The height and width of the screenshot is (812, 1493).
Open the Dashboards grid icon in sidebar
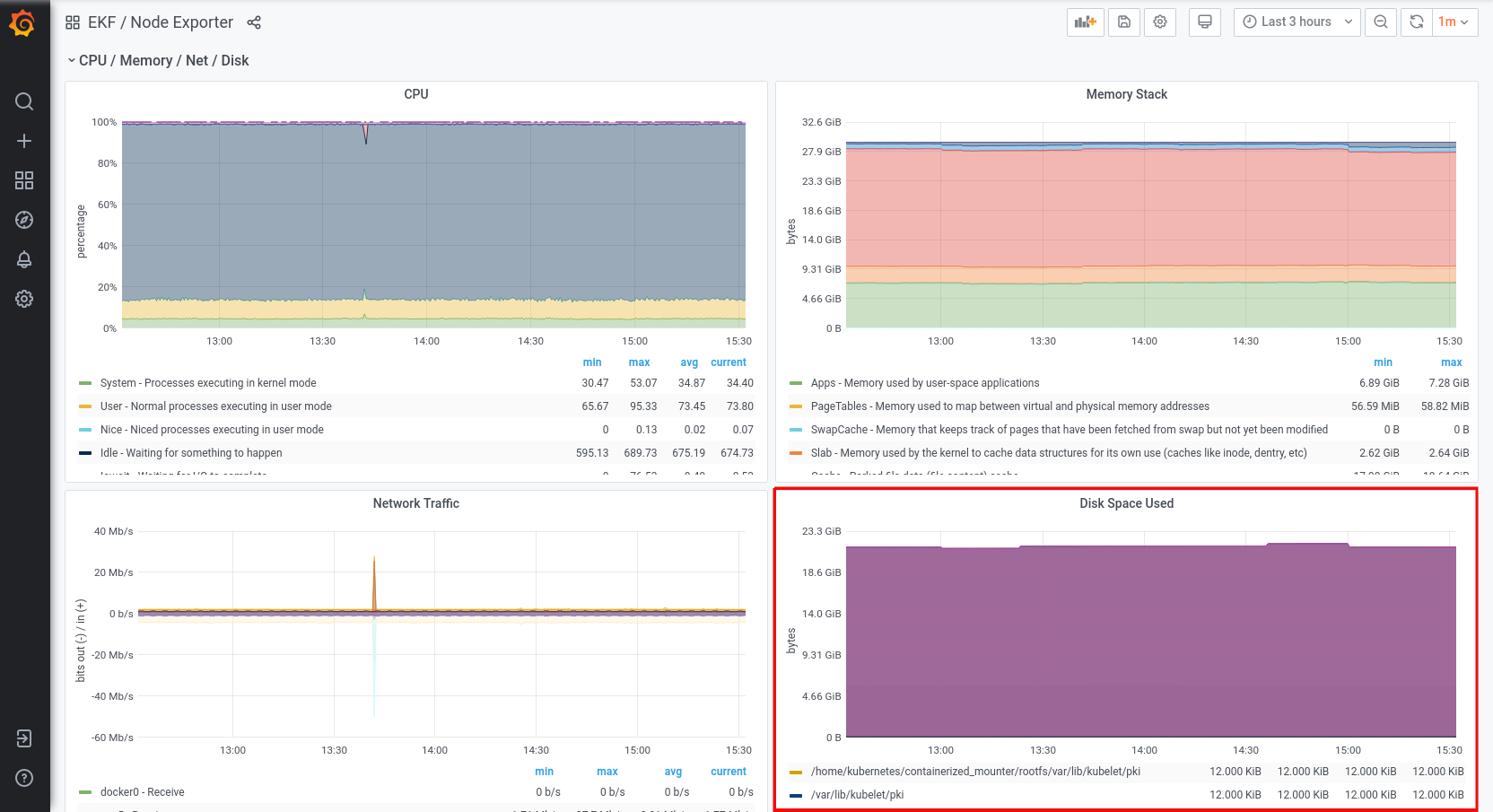(x=24, y=180)
